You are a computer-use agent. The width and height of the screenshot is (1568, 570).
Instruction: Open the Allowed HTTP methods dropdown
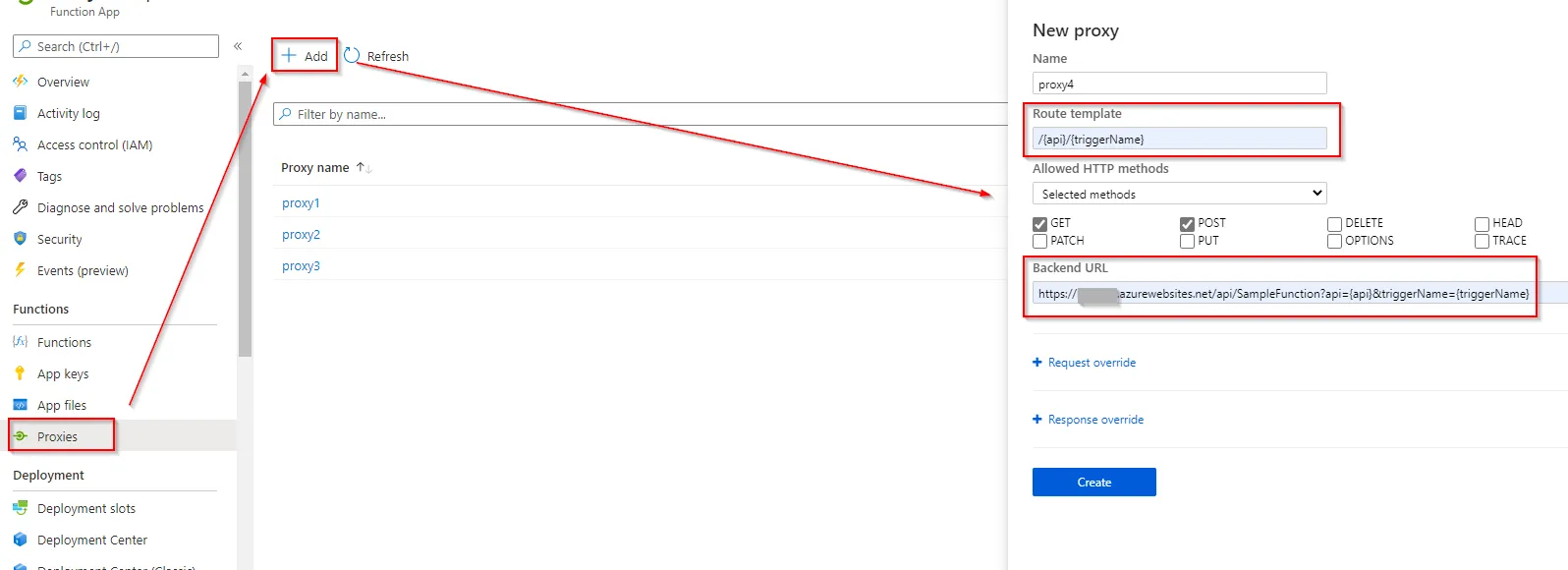pyautogui.click(x=1179, y=194)
